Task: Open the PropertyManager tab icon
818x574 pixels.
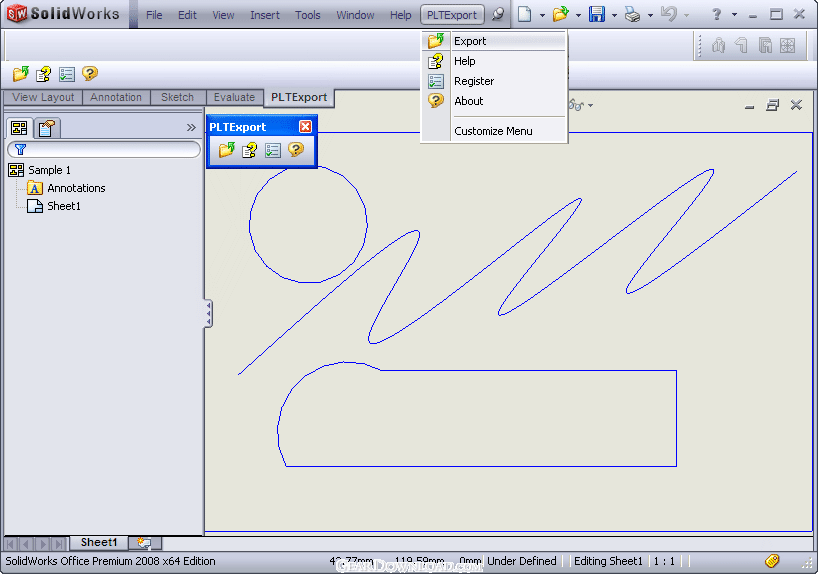Action: pyautogui.click(x=47, y=128)
